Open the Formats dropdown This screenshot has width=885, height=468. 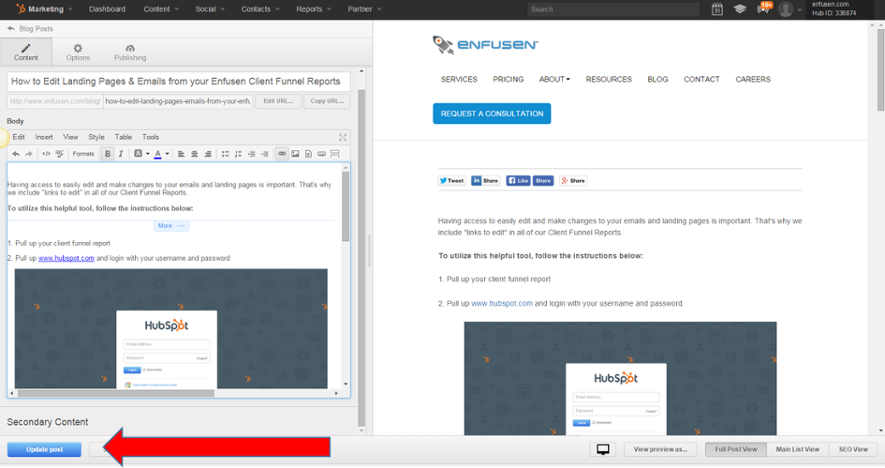tap(83, 154)
